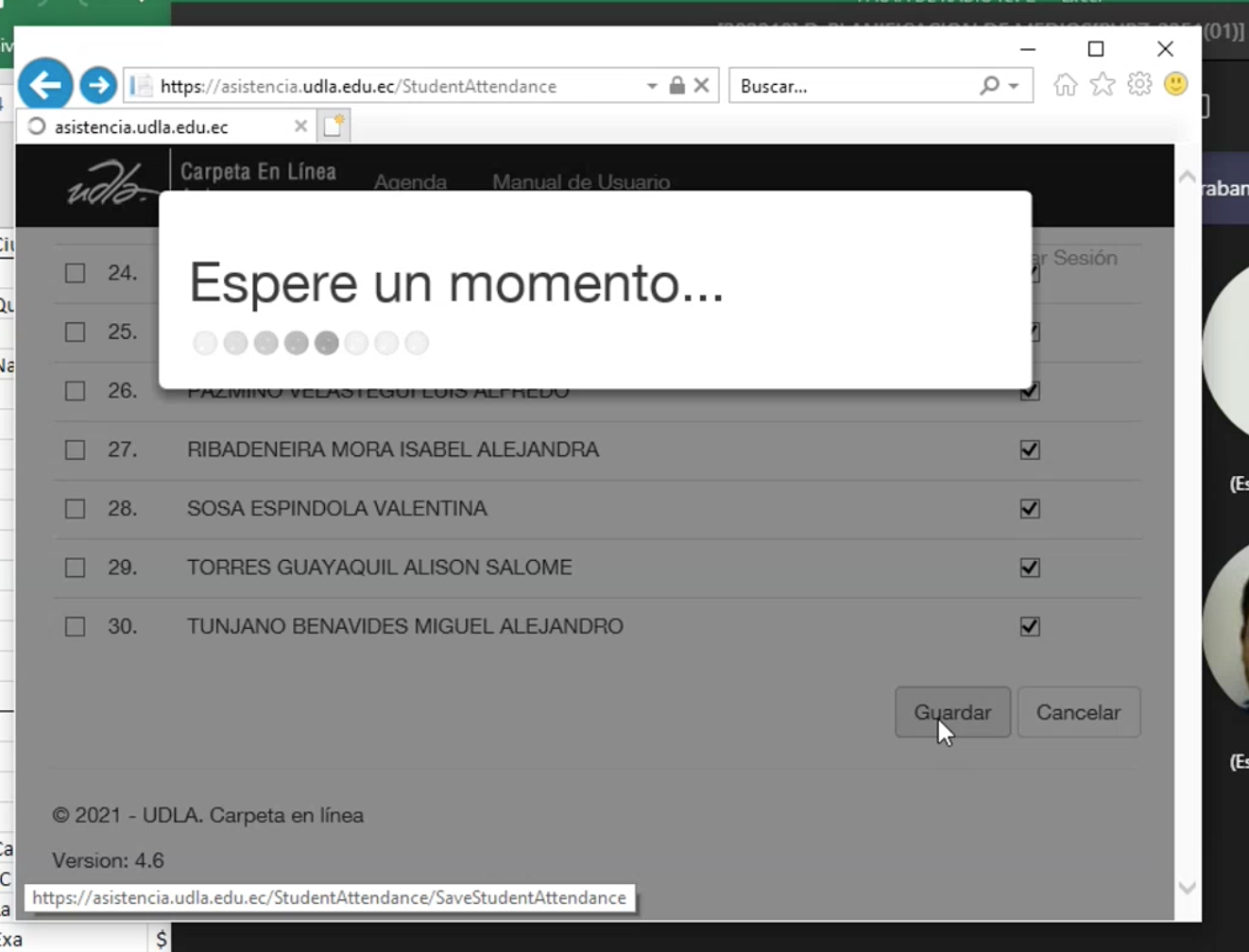Uncheck right checkbox for Torres Guayaquil Alison
This screenshot has height=952, width=1249.
click(1030, 568)
